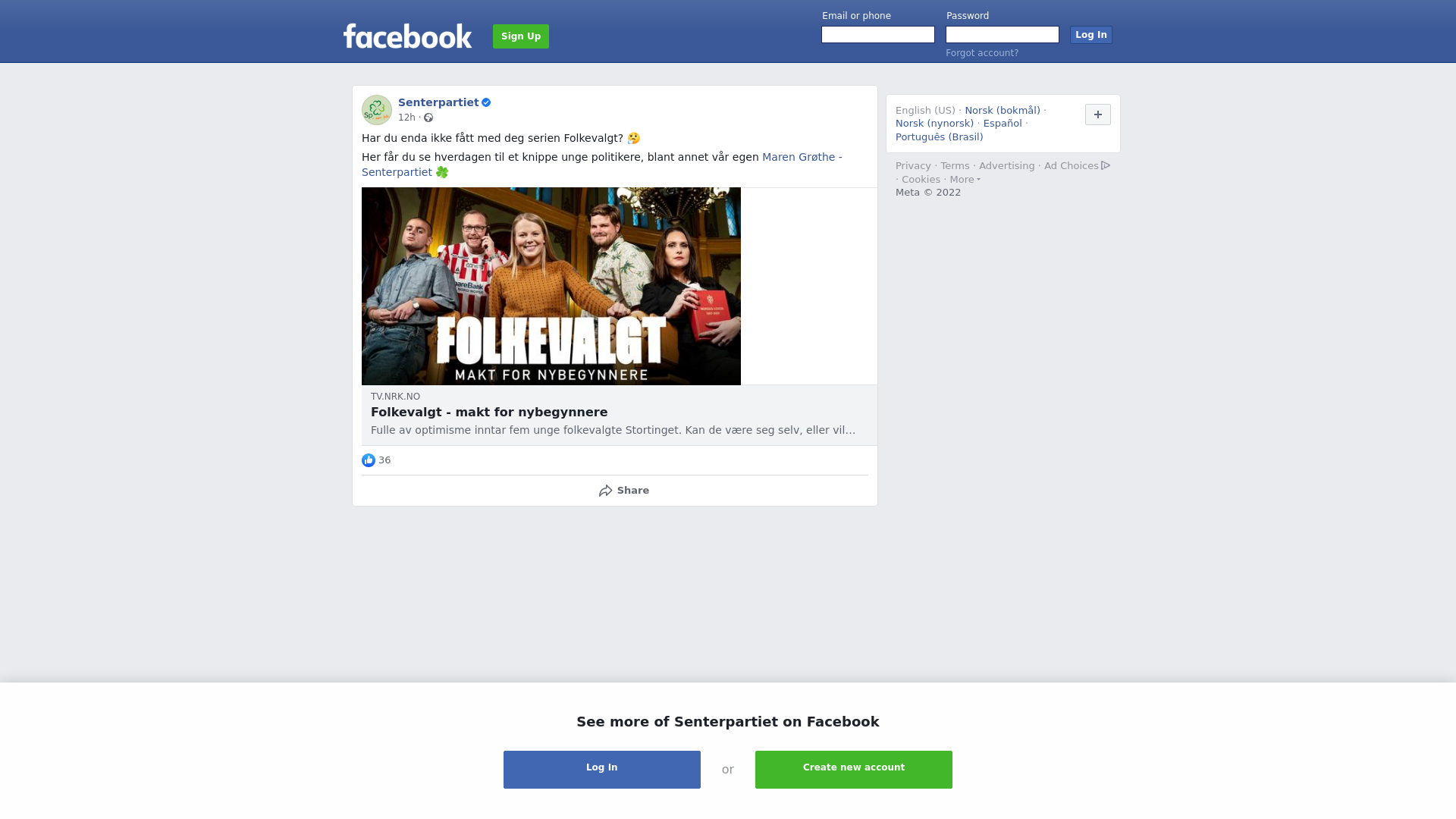Click the green Create new account button
1456x819 pixels.
tap(854, 770)
